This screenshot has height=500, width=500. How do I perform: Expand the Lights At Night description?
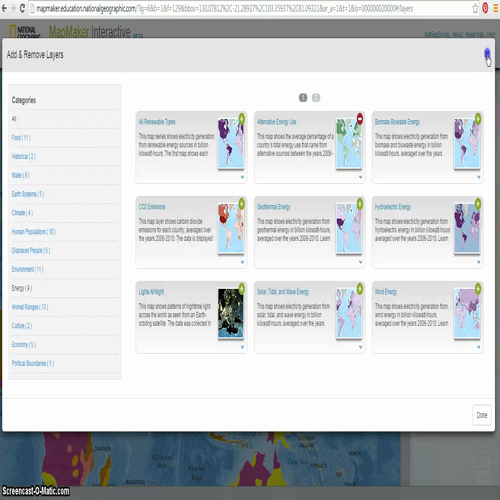[x=242, y=347]
